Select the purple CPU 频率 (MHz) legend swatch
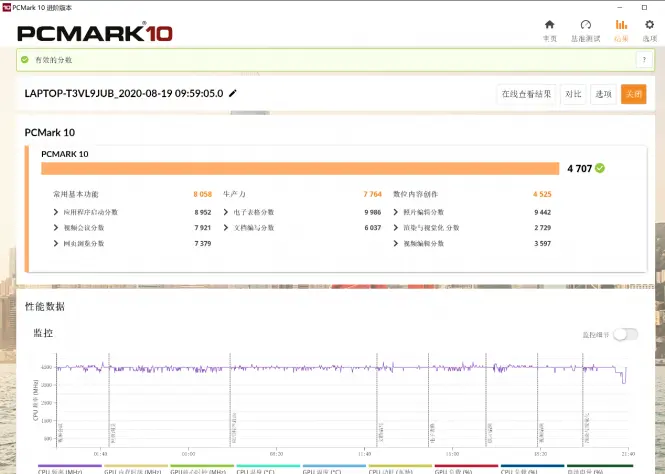Image resolution: width=665 pixels, height=474 pixels. [70, 466]
